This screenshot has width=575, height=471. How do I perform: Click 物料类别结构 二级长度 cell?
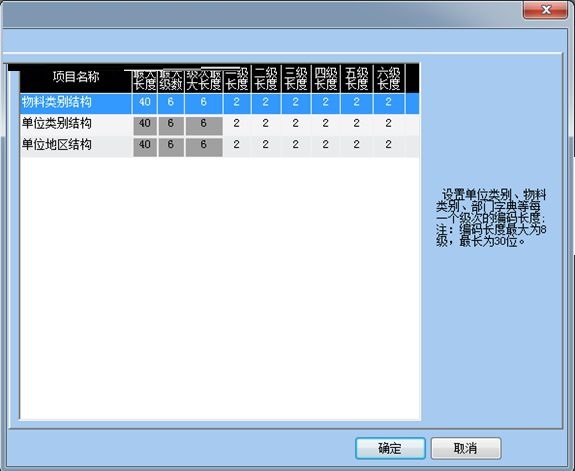pos(266,102)
